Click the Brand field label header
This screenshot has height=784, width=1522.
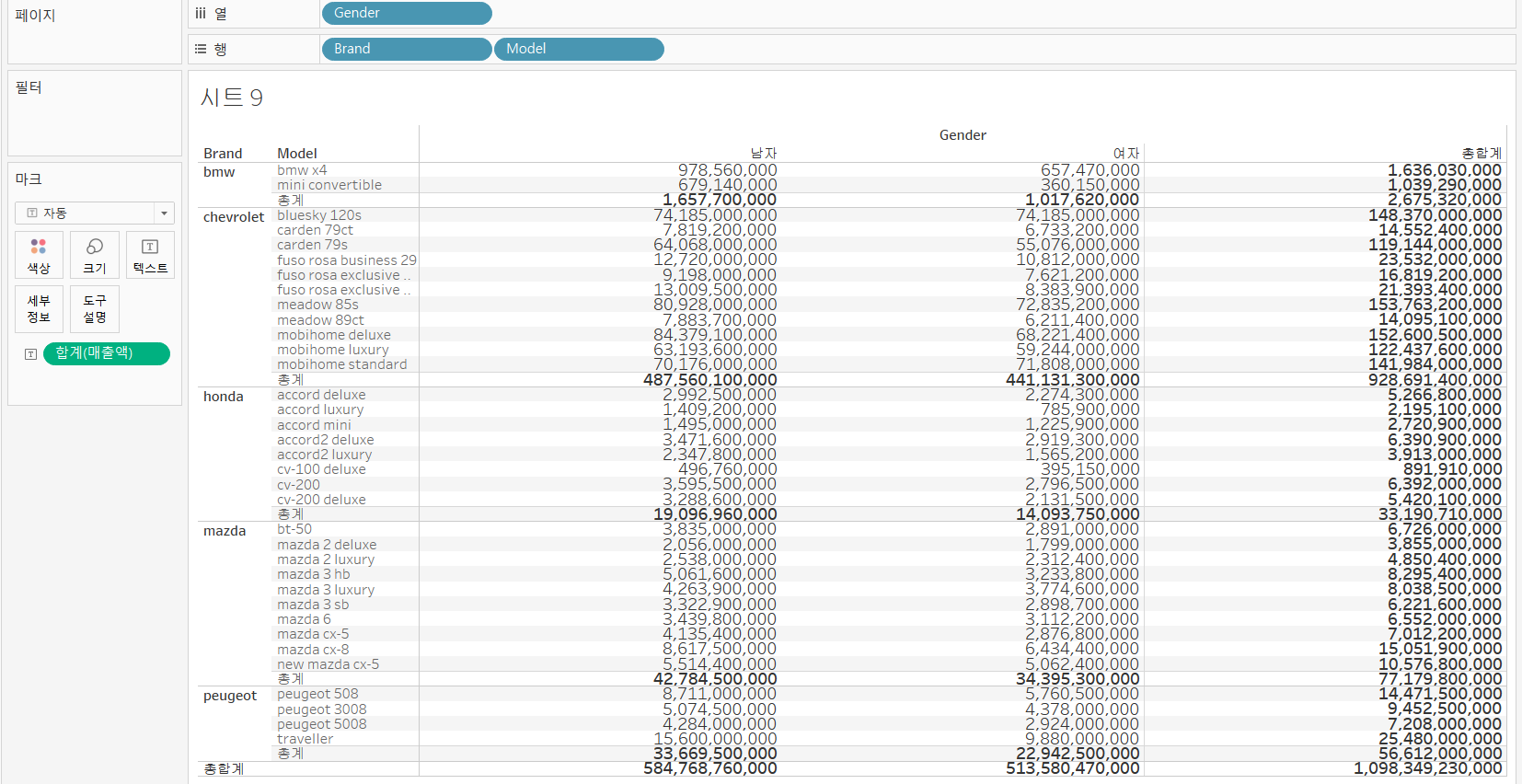pyautogui.click(x=223, y=154)
